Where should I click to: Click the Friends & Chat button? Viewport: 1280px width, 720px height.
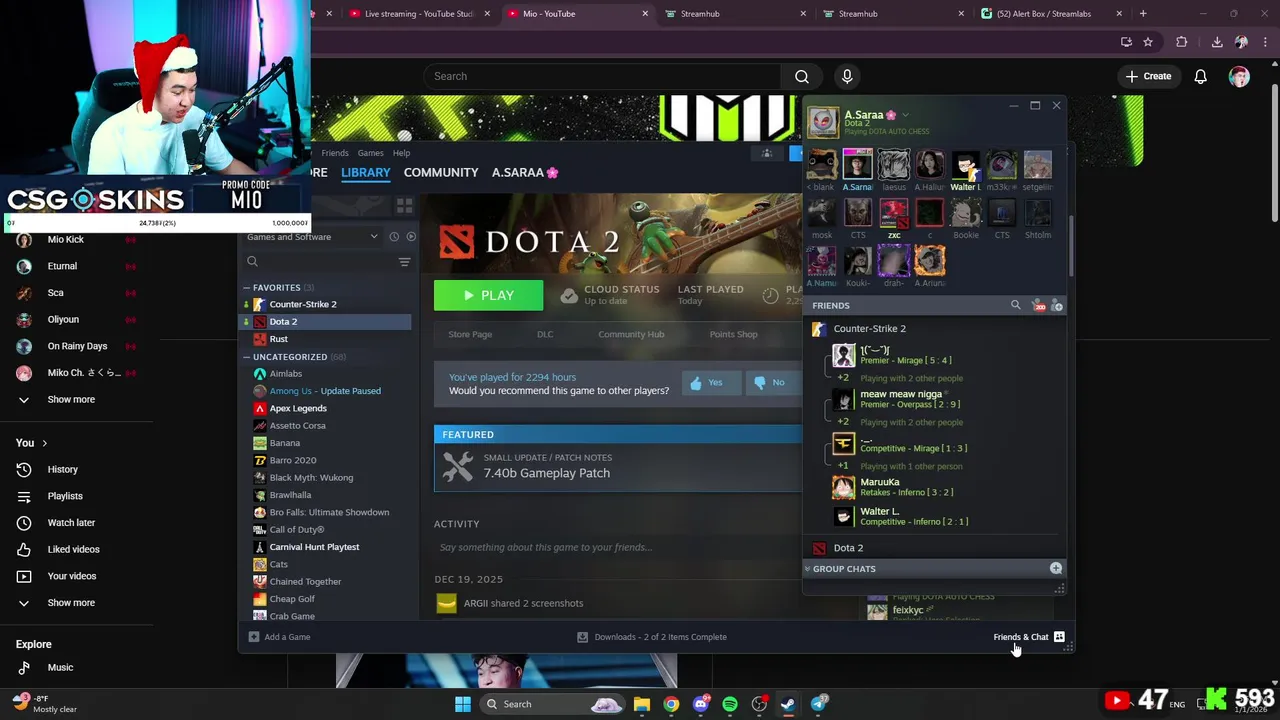coord(1028,637)
